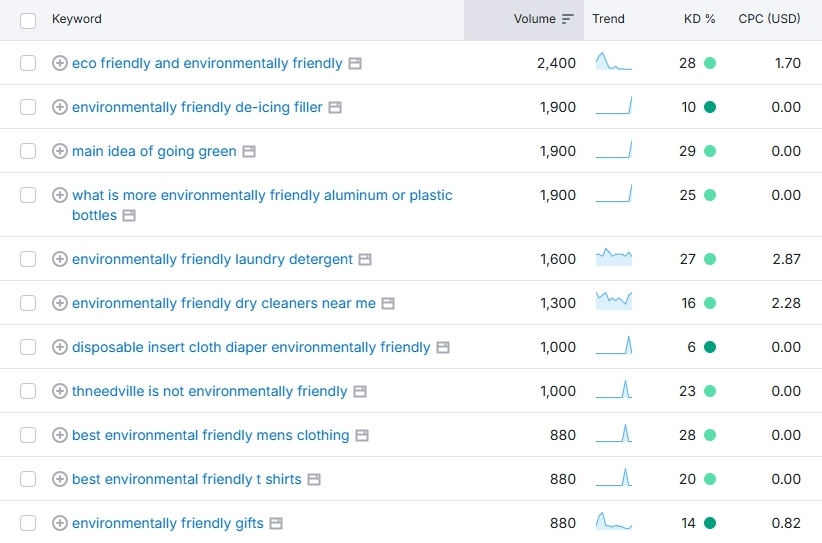The image size is (822, 543).
Task: Open SERP icon for 'environmentally friendly dry cleaners near me'
Action: 388,303
